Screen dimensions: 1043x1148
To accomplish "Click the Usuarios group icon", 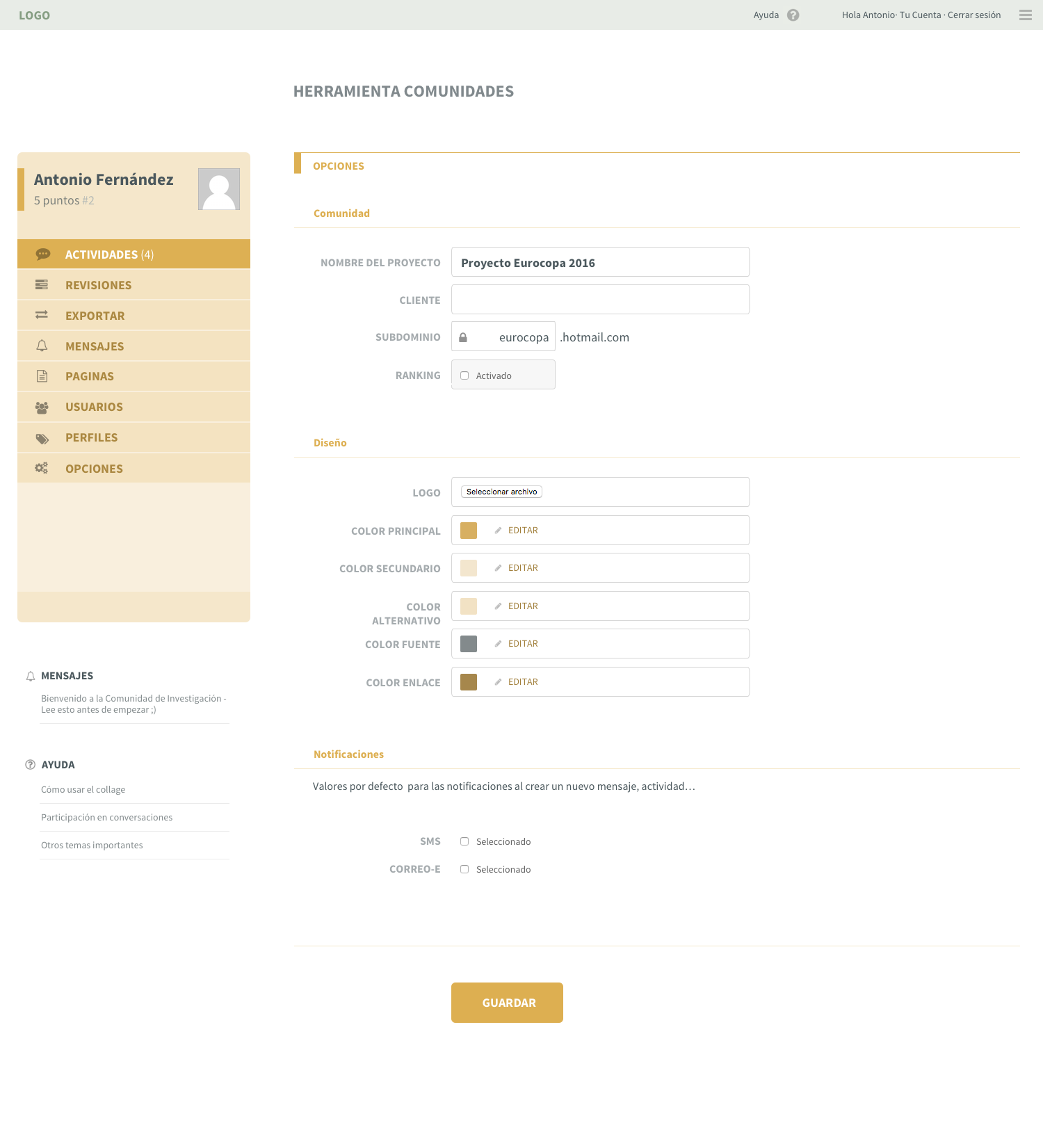I will click(x=42, y=407).
